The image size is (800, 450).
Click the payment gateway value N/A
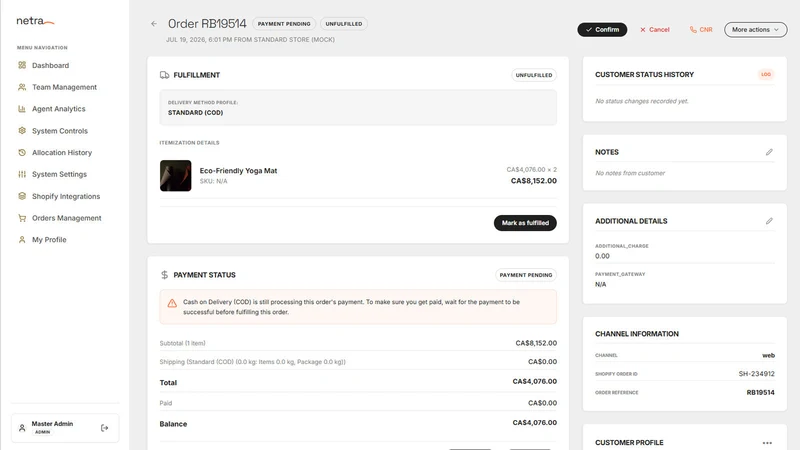[601, 285]
